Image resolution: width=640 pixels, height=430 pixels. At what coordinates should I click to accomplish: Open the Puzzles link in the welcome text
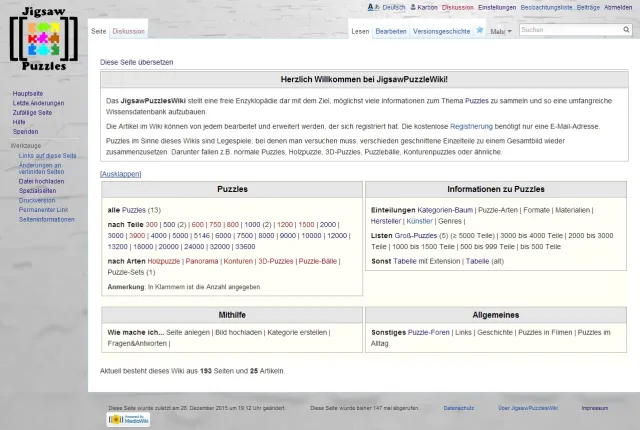click(476, 101)
